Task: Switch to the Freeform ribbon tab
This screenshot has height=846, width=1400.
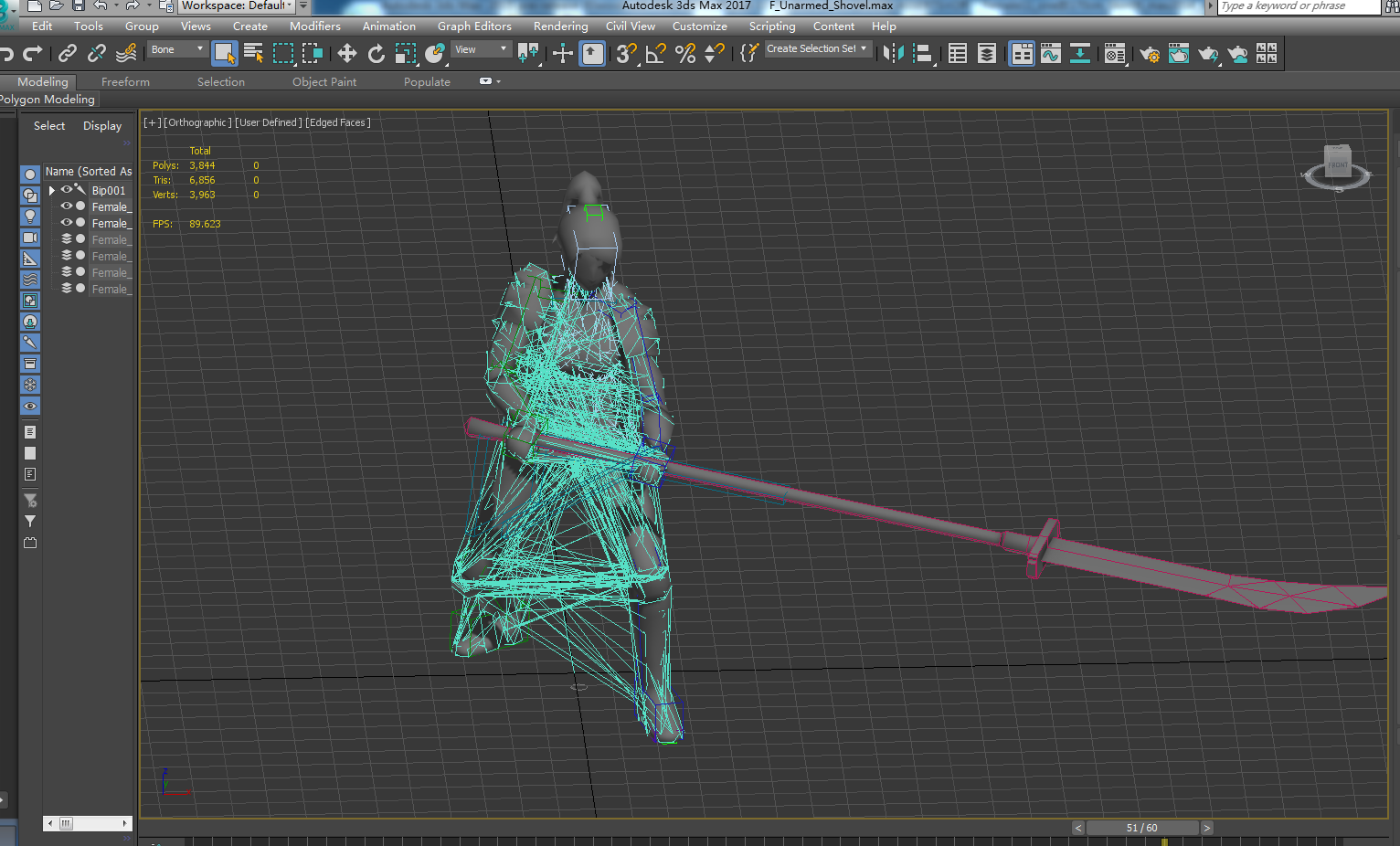Action: (125, 81)
